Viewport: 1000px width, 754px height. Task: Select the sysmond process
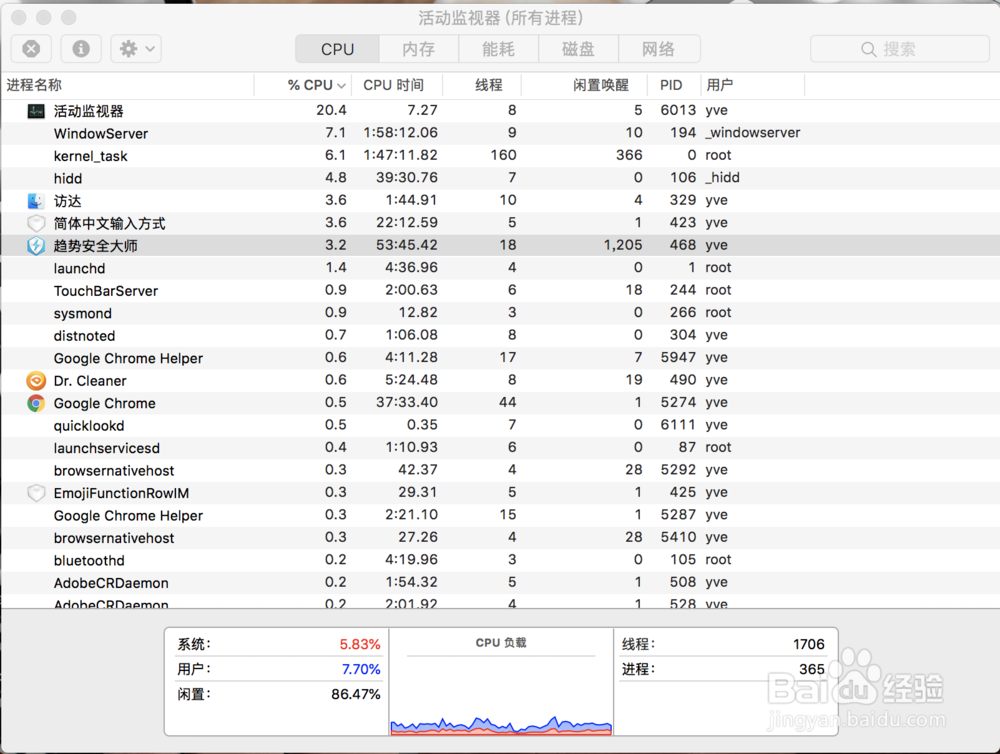click(500, 313)
